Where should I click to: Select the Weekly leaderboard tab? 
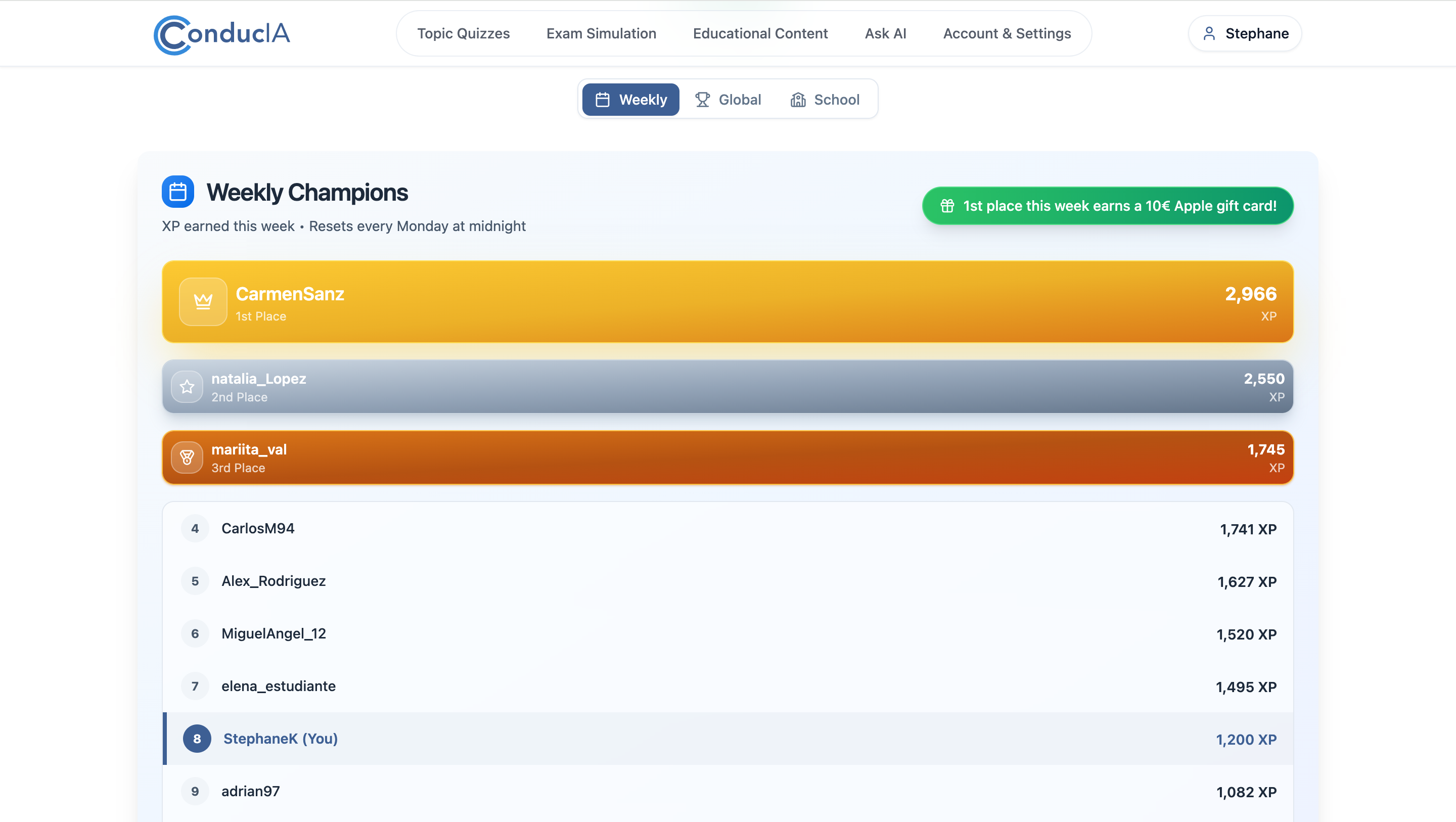[x=631, y=100]
